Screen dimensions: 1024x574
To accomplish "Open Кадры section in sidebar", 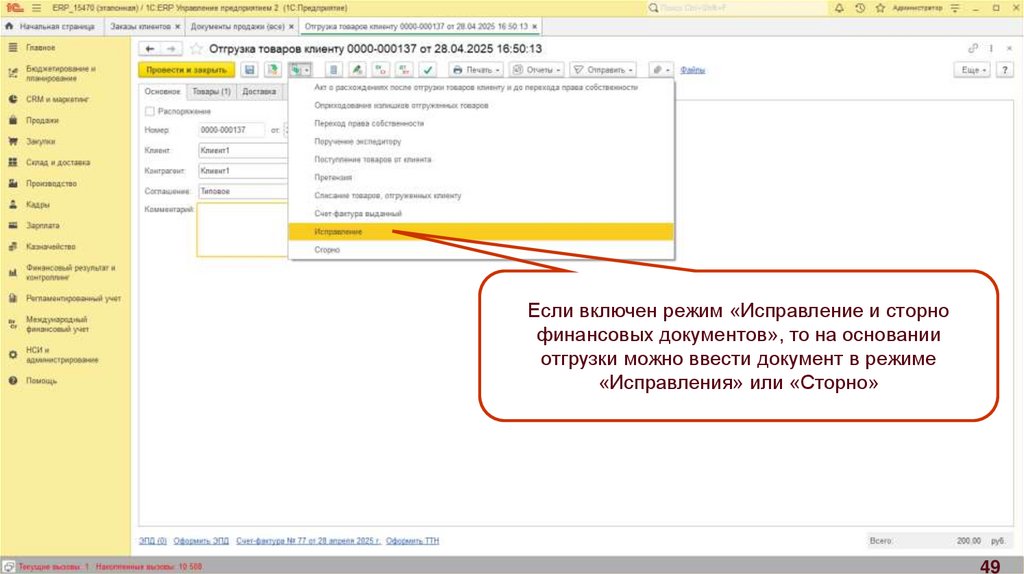I will (x=37, y=204).
